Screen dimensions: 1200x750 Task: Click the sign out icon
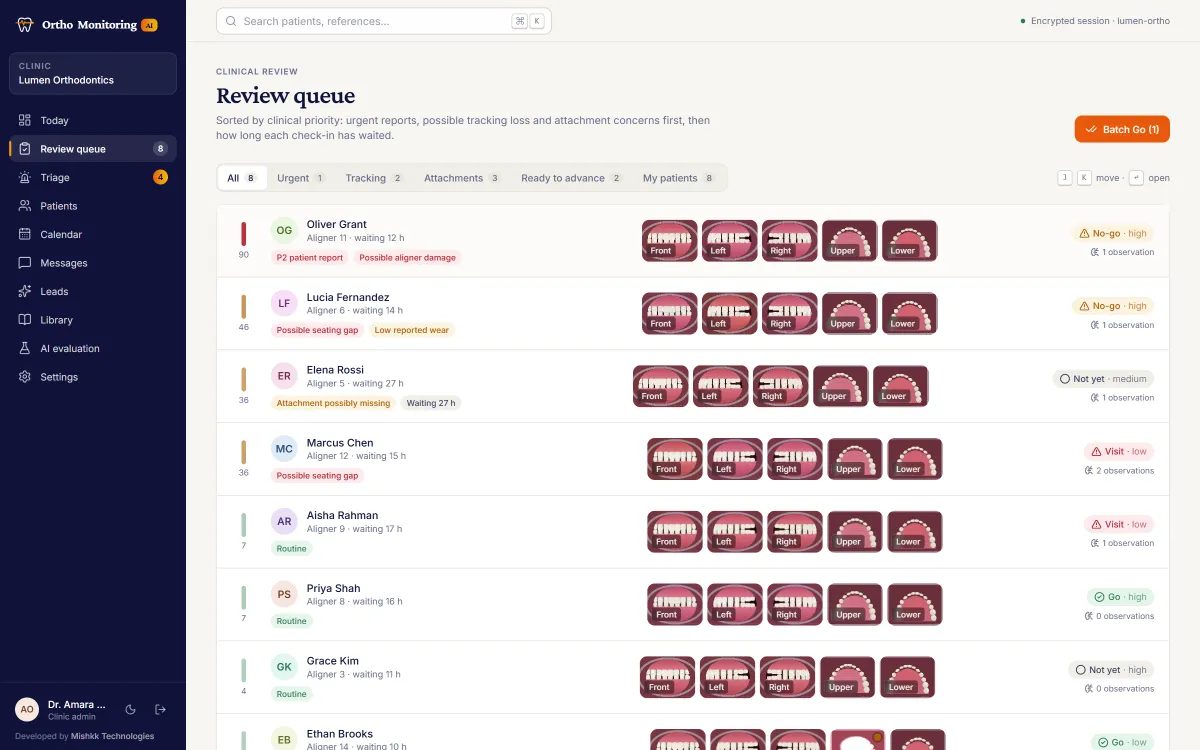(x=160, y=710)
